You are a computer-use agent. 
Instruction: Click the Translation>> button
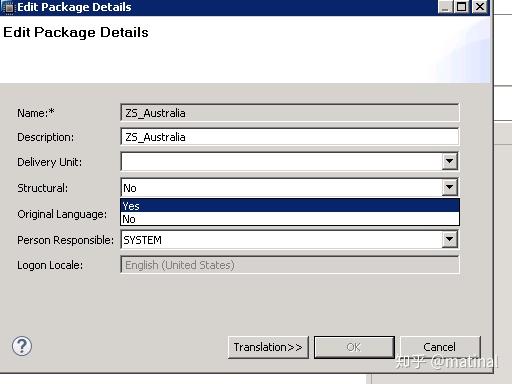[268, 347]
